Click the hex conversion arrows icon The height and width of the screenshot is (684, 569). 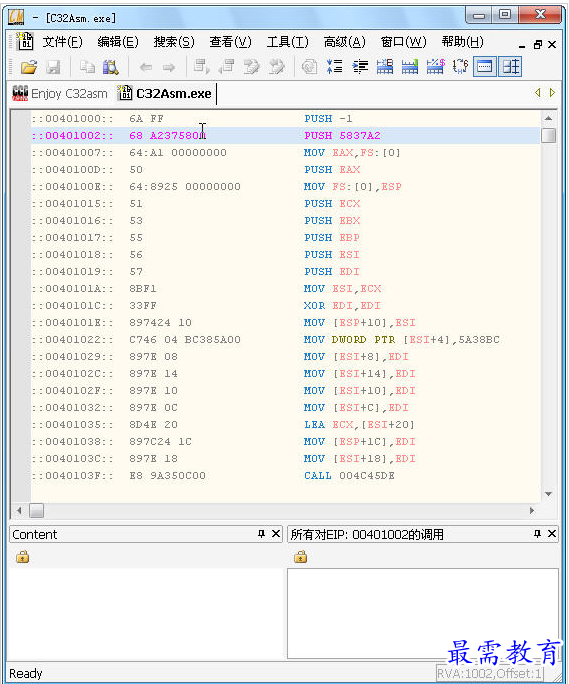point(460,67)
